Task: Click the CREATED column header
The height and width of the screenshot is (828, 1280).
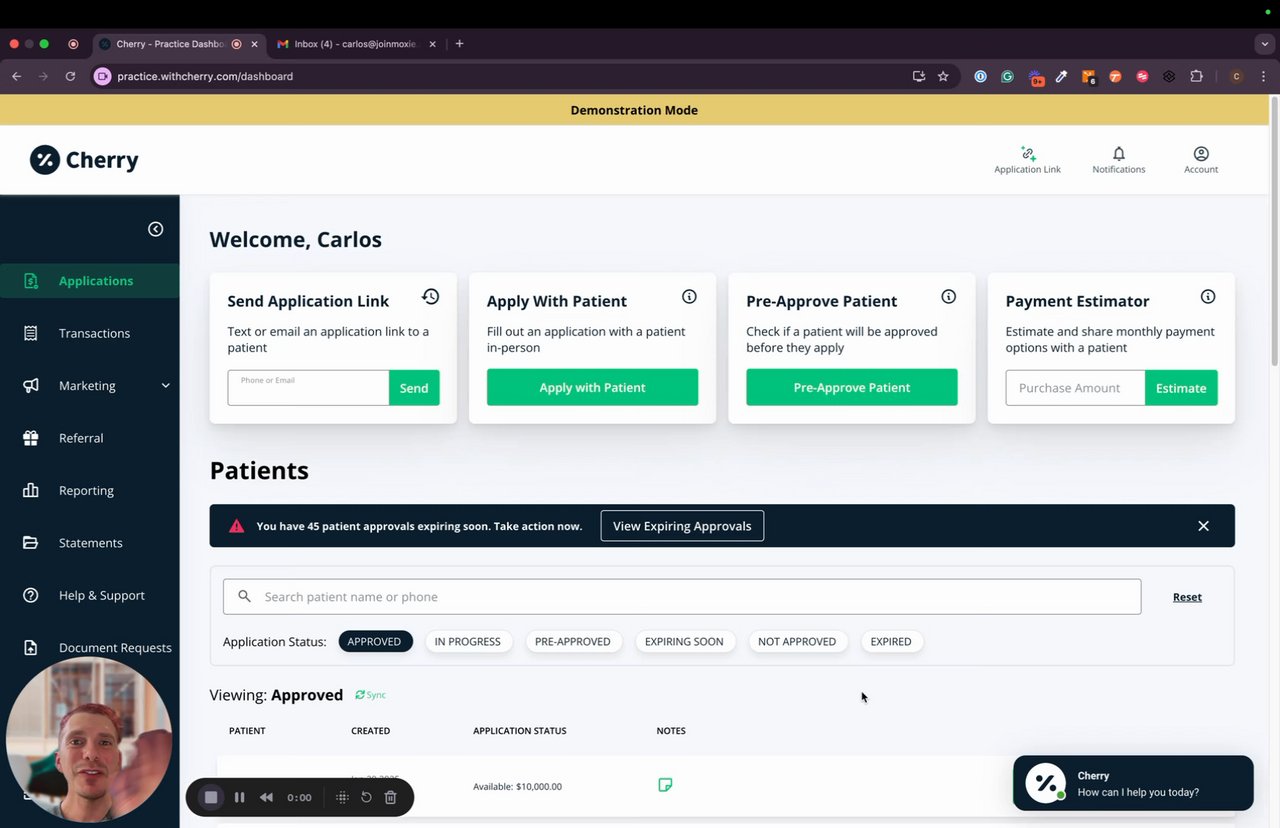Action: tap(370, 731)
